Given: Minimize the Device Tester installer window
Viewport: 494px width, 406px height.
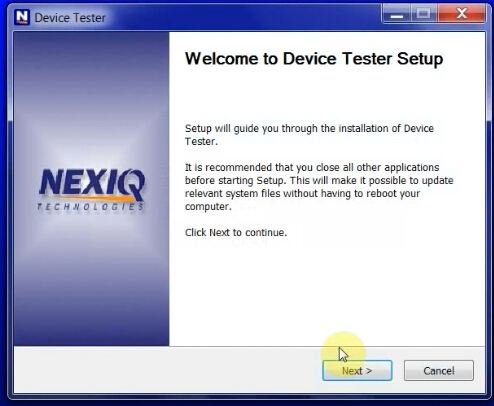Looking at the screenshot, I should [x=397, y=14].
